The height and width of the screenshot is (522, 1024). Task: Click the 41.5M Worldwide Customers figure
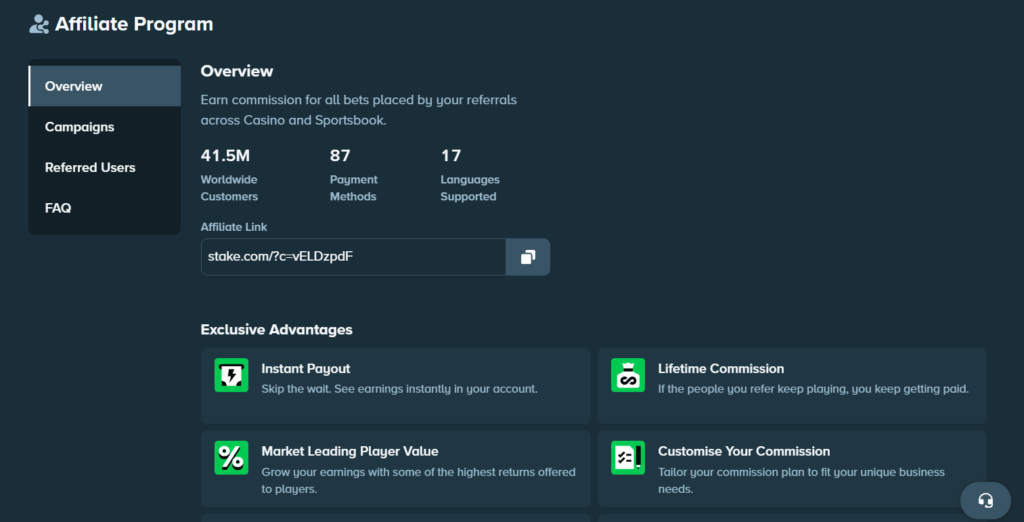225,155
